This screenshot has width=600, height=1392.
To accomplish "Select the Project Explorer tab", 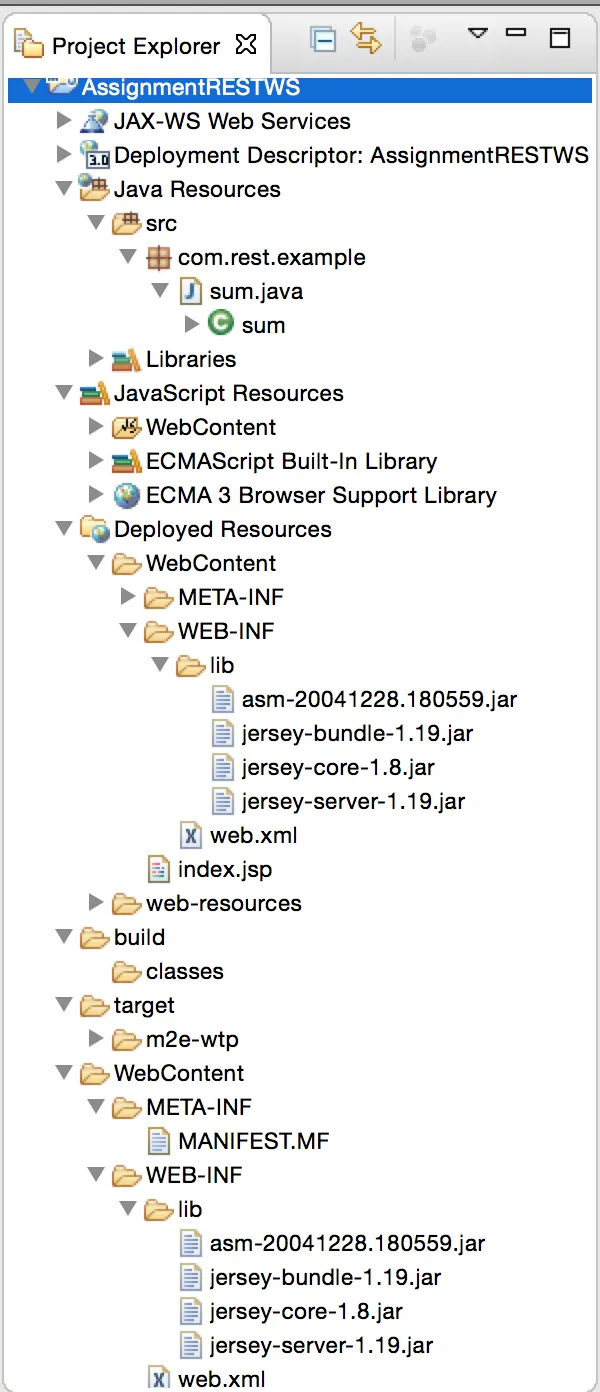I will 135,46.
